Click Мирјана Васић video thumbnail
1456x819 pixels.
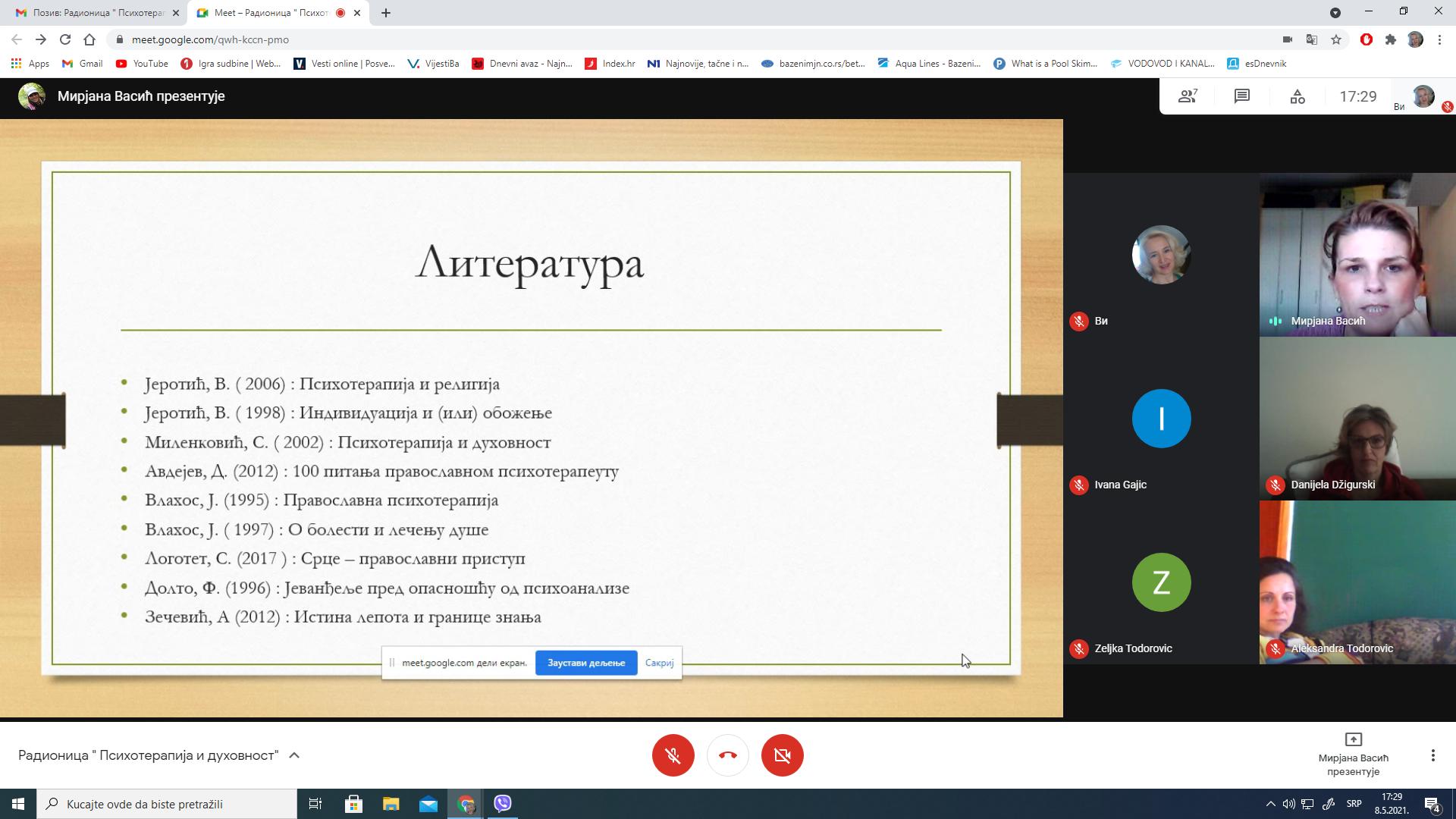tap(1357, 254)
